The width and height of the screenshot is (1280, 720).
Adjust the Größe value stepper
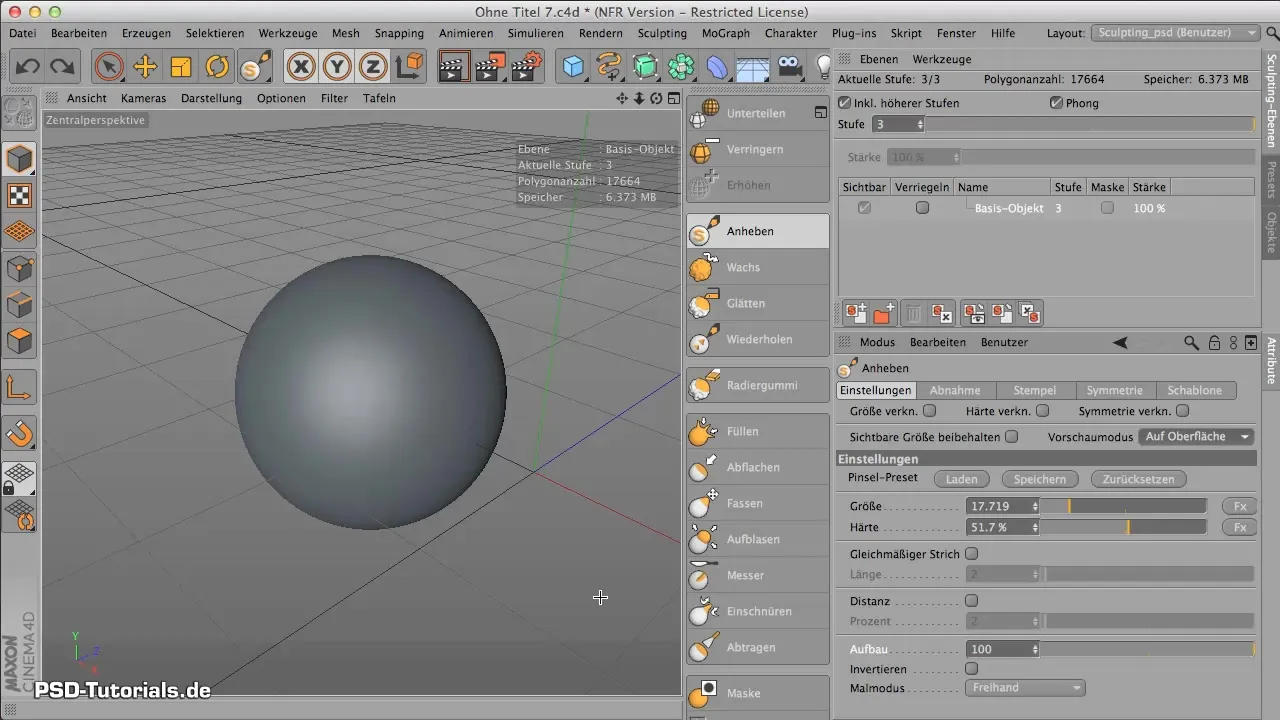[1035, 506]
